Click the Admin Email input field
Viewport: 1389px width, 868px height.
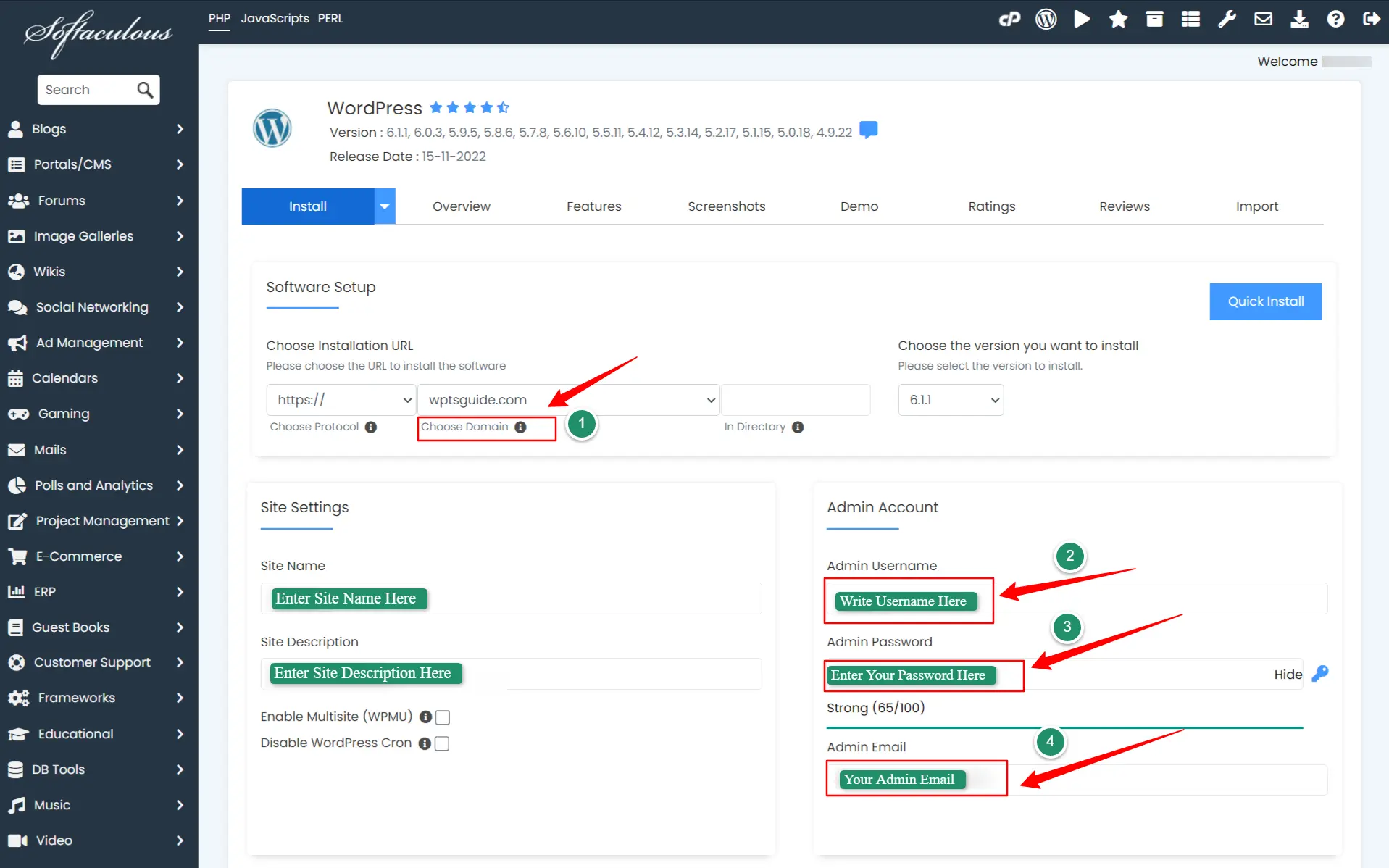click(1077, 780)
